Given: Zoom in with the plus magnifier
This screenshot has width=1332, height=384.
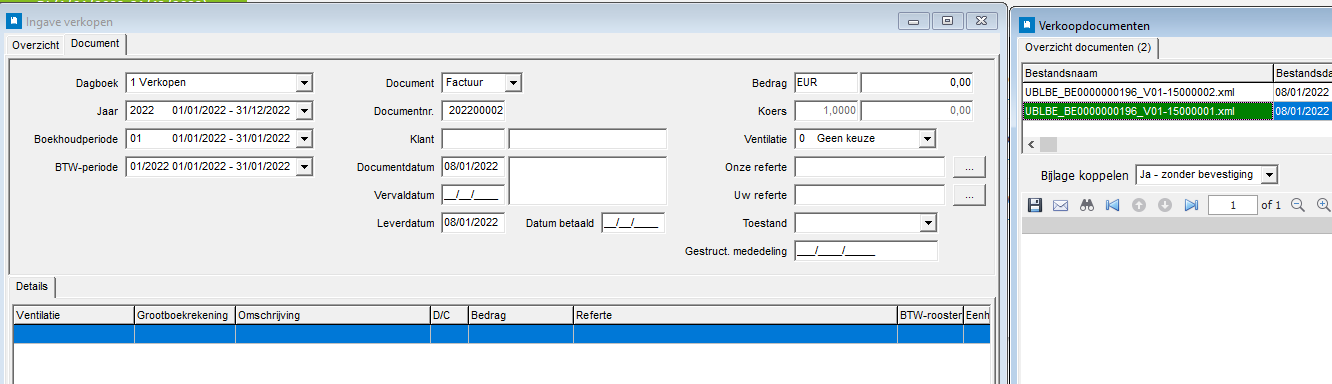Looking at the screenshot, I should pos(1323,205).
